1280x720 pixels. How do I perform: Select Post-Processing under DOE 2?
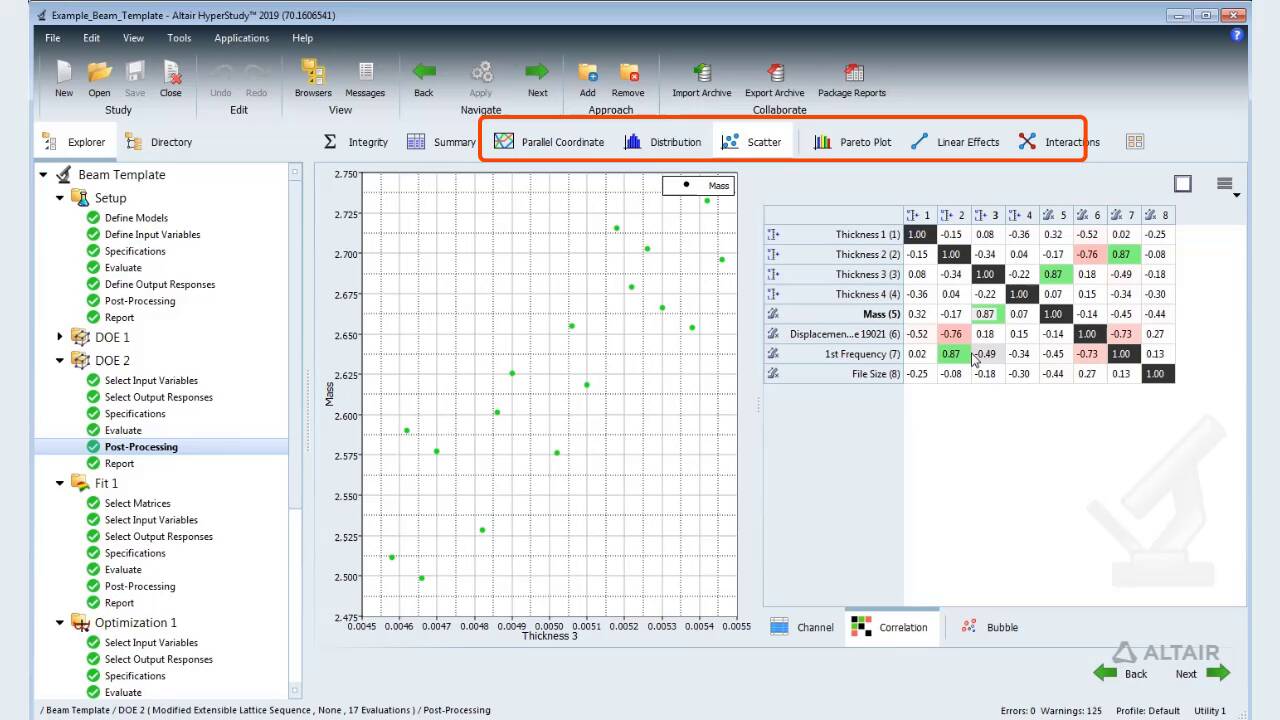click(141, 447)
